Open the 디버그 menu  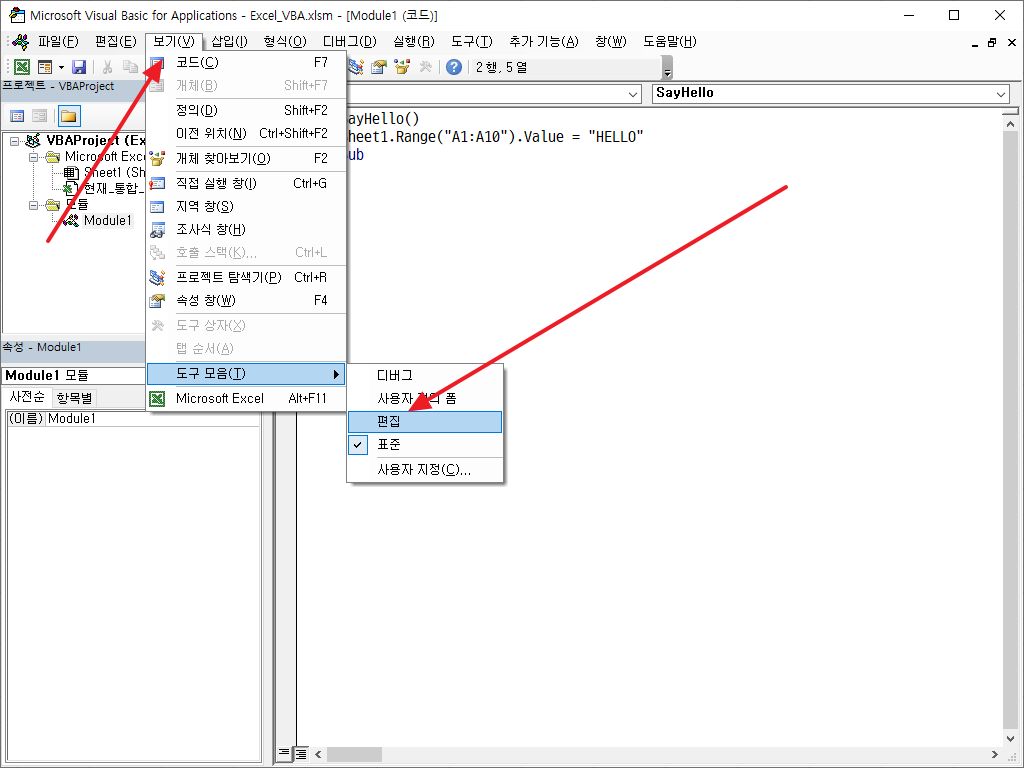350,42
